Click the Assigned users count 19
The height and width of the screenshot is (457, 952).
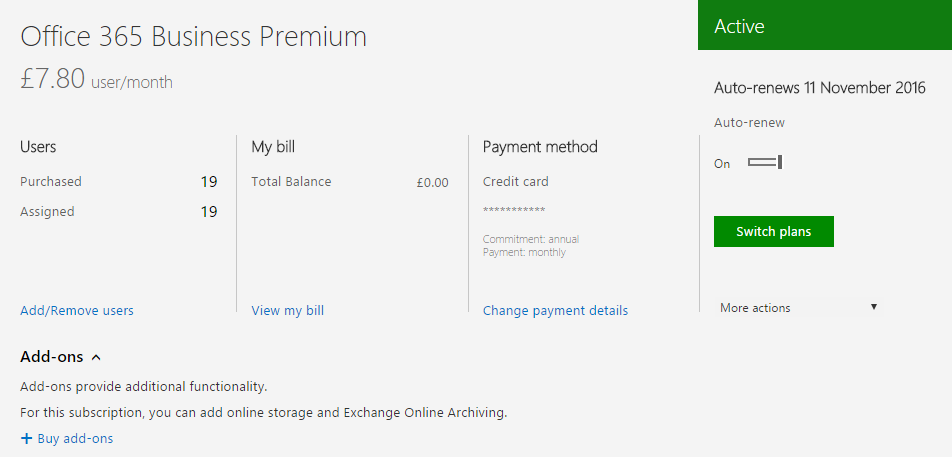[209, 212]
